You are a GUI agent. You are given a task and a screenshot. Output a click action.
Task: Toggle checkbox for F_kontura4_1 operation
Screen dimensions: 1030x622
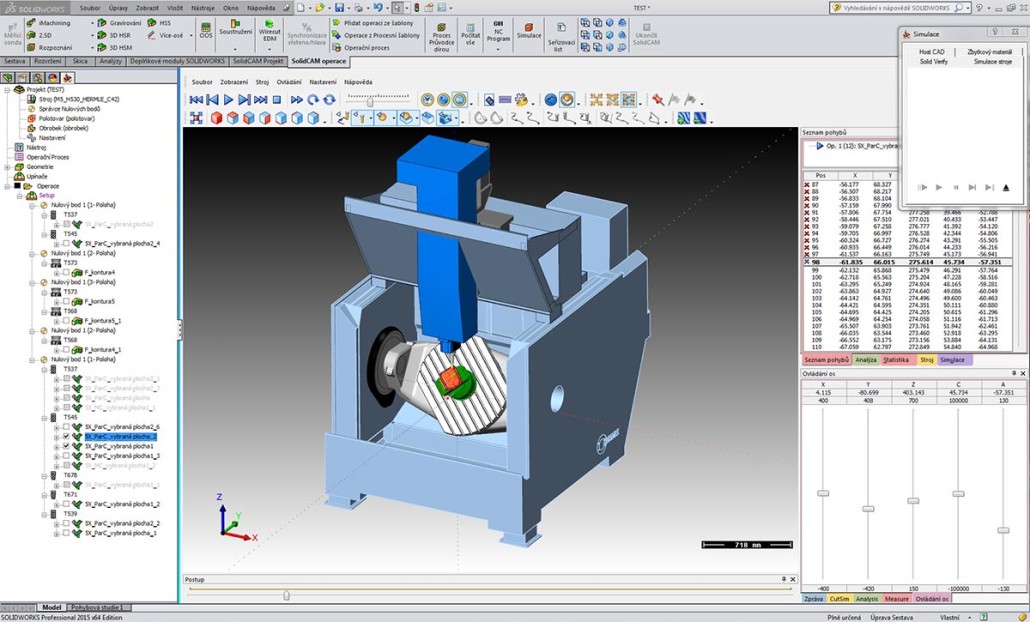click(66, 350)
